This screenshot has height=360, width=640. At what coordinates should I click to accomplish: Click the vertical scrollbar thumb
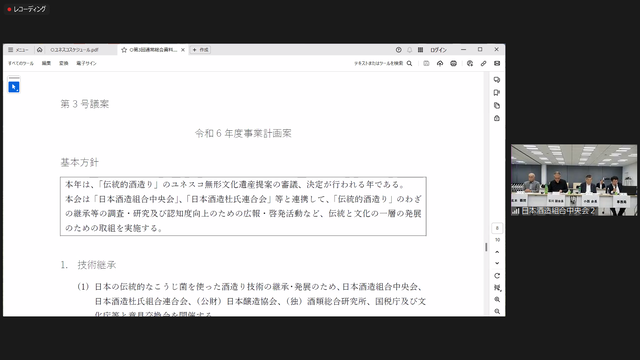click(486, 247)
